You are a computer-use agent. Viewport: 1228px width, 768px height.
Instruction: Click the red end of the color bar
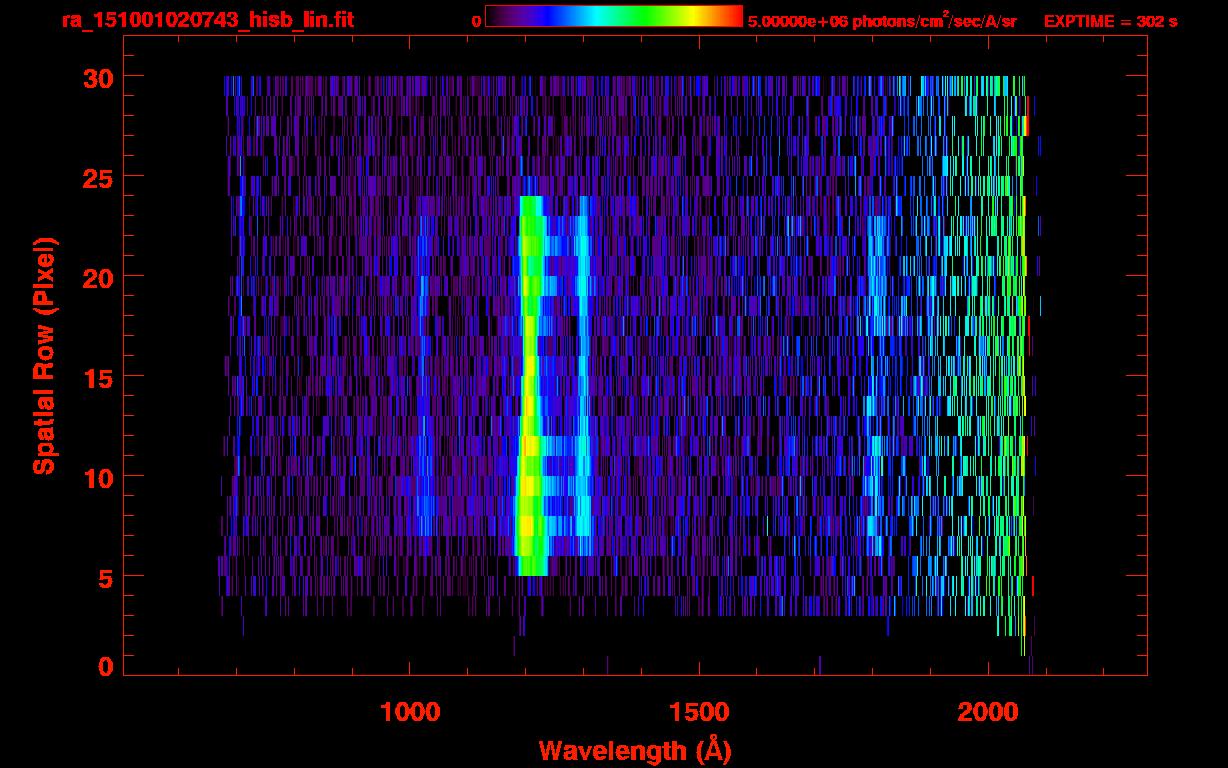coord(732,17)
